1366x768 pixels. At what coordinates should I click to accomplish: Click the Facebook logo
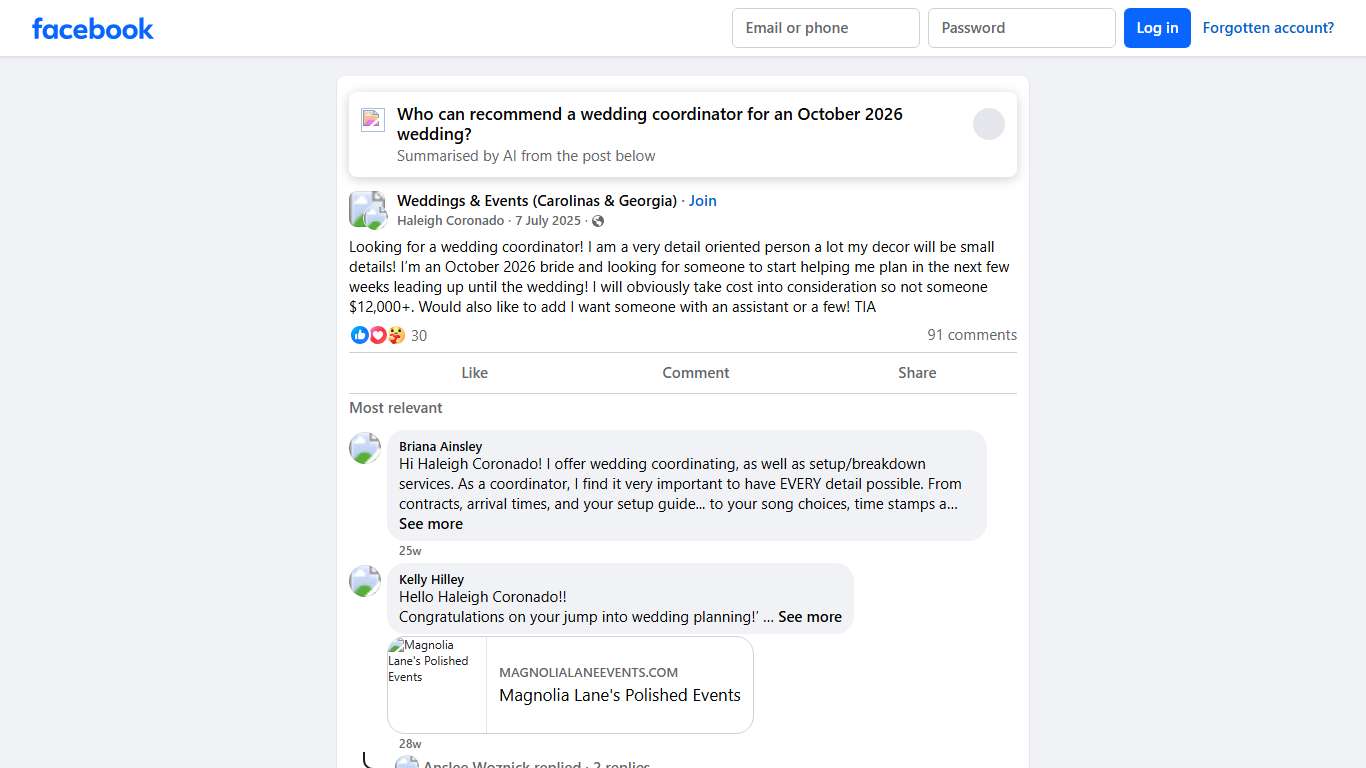click(x=93, y=29)
